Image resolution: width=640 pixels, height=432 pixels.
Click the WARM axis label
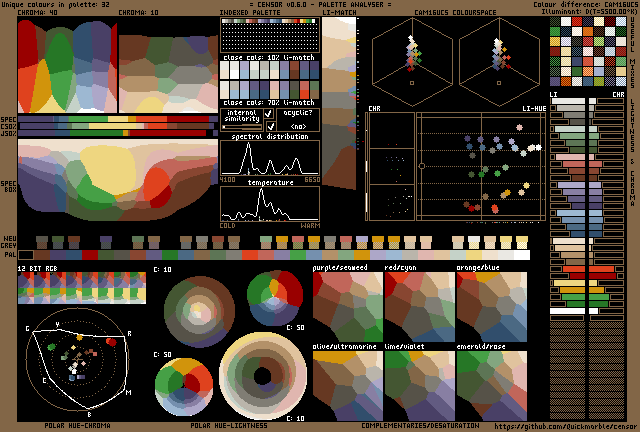point(310,225)
